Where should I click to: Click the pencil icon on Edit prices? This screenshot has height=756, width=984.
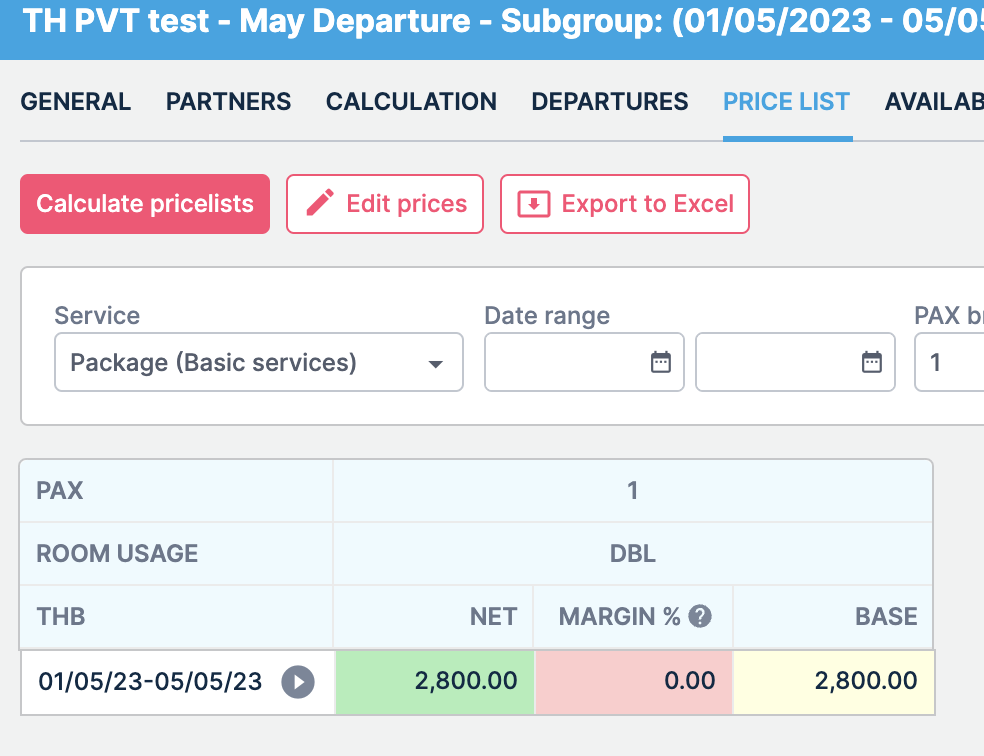[320, 203]
